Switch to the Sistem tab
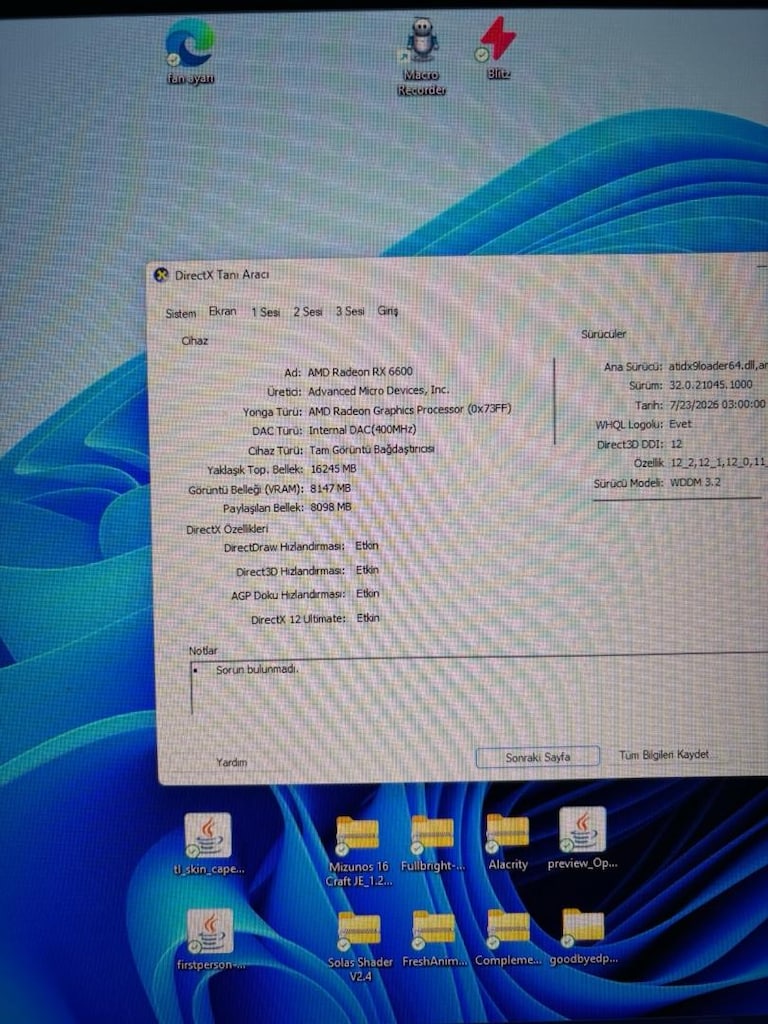Image resolution: width=768 pixels, height=1024 pixels. [x=180, y=313]
